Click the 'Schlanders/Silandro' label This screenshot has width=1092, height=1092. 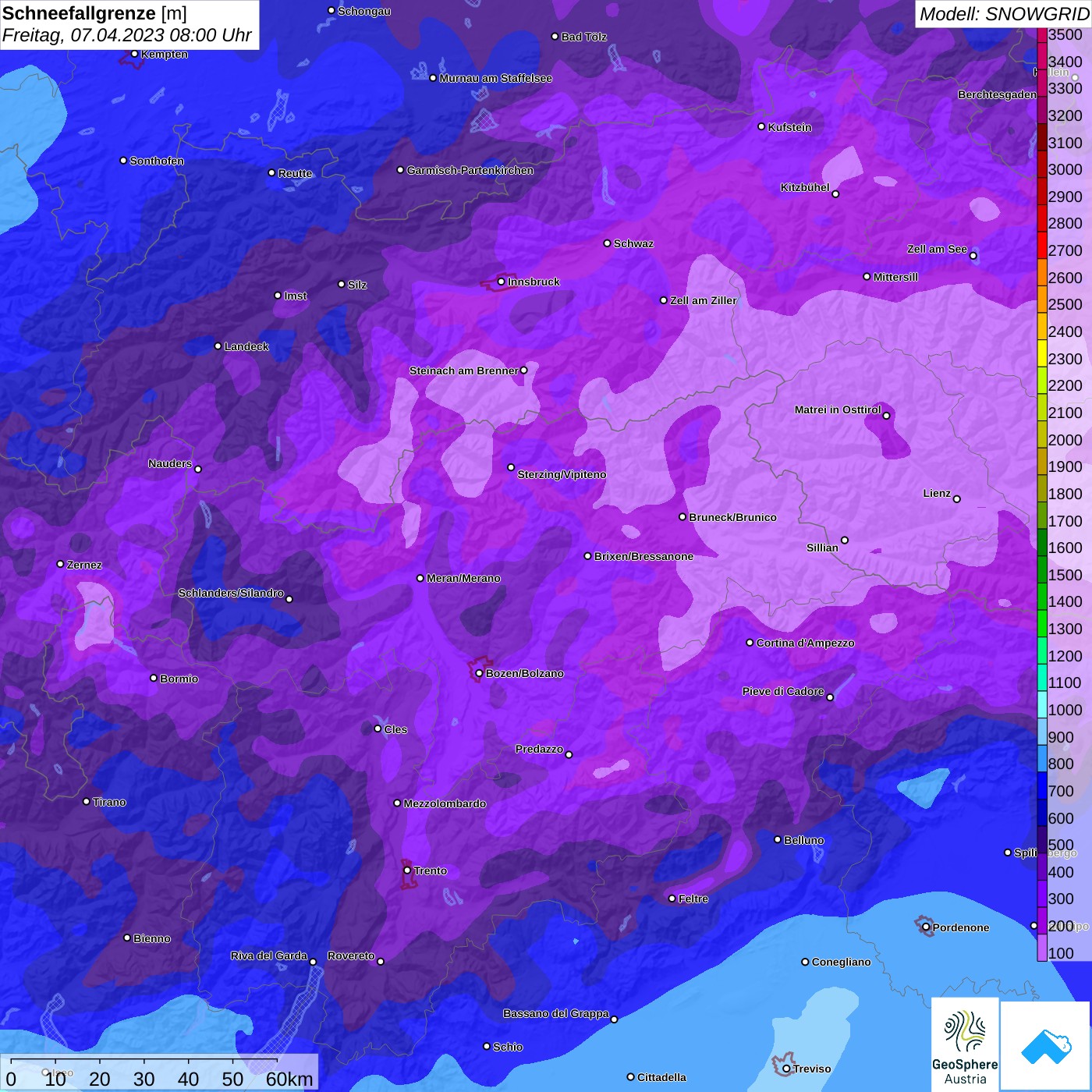pyautogui.click(x=231, y=593)
